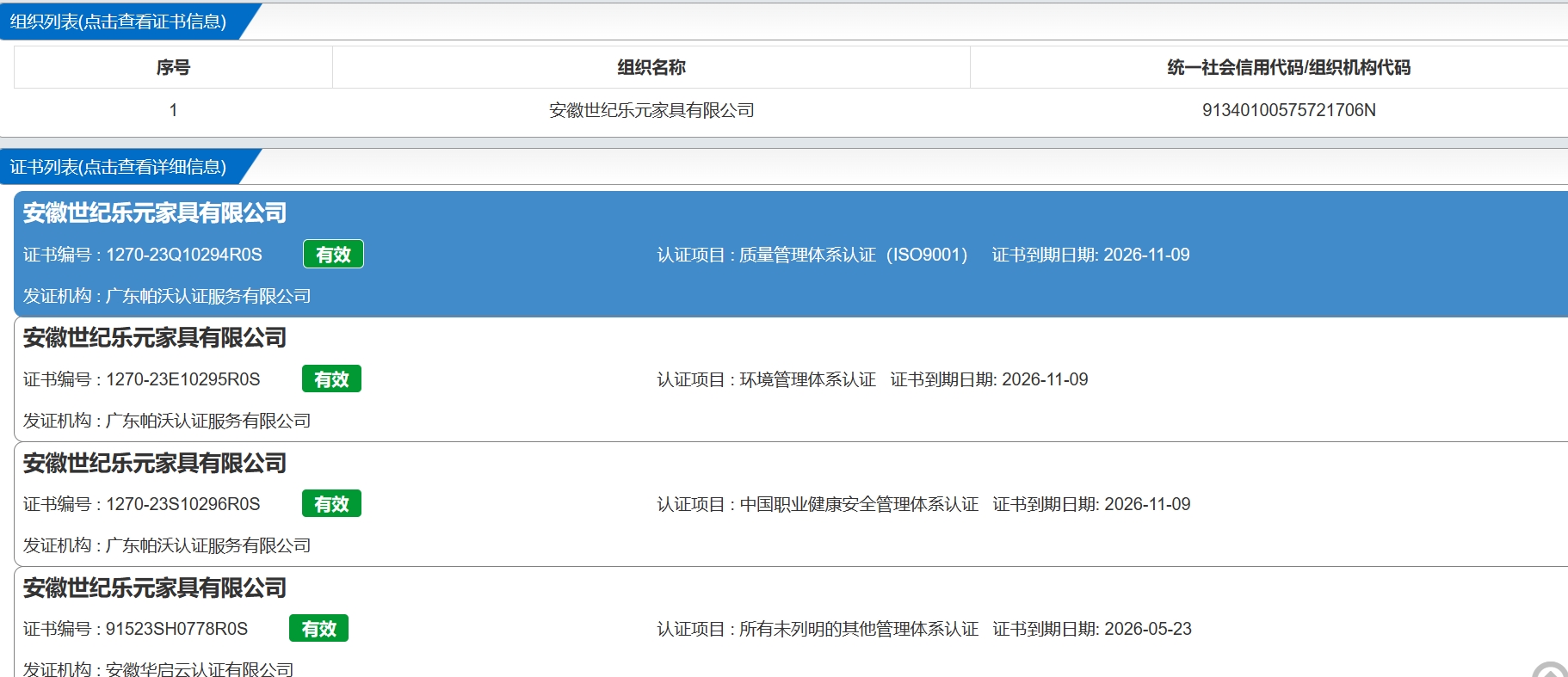Click the 组织名称 column header
This screenshot has height=677, width=1568.
click(x=651, y=67)
